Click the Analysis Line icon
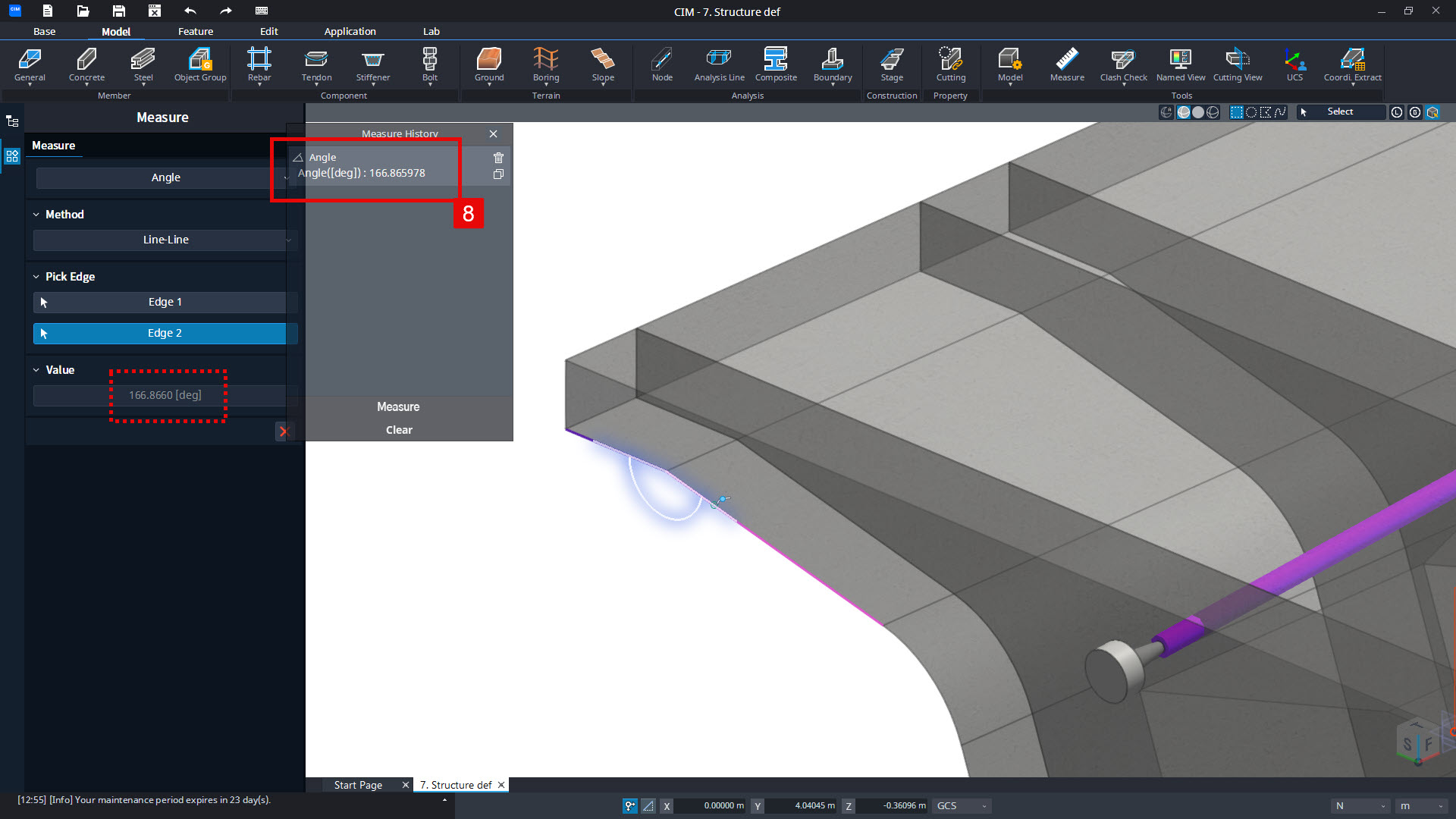 click(x=719, y=65)
